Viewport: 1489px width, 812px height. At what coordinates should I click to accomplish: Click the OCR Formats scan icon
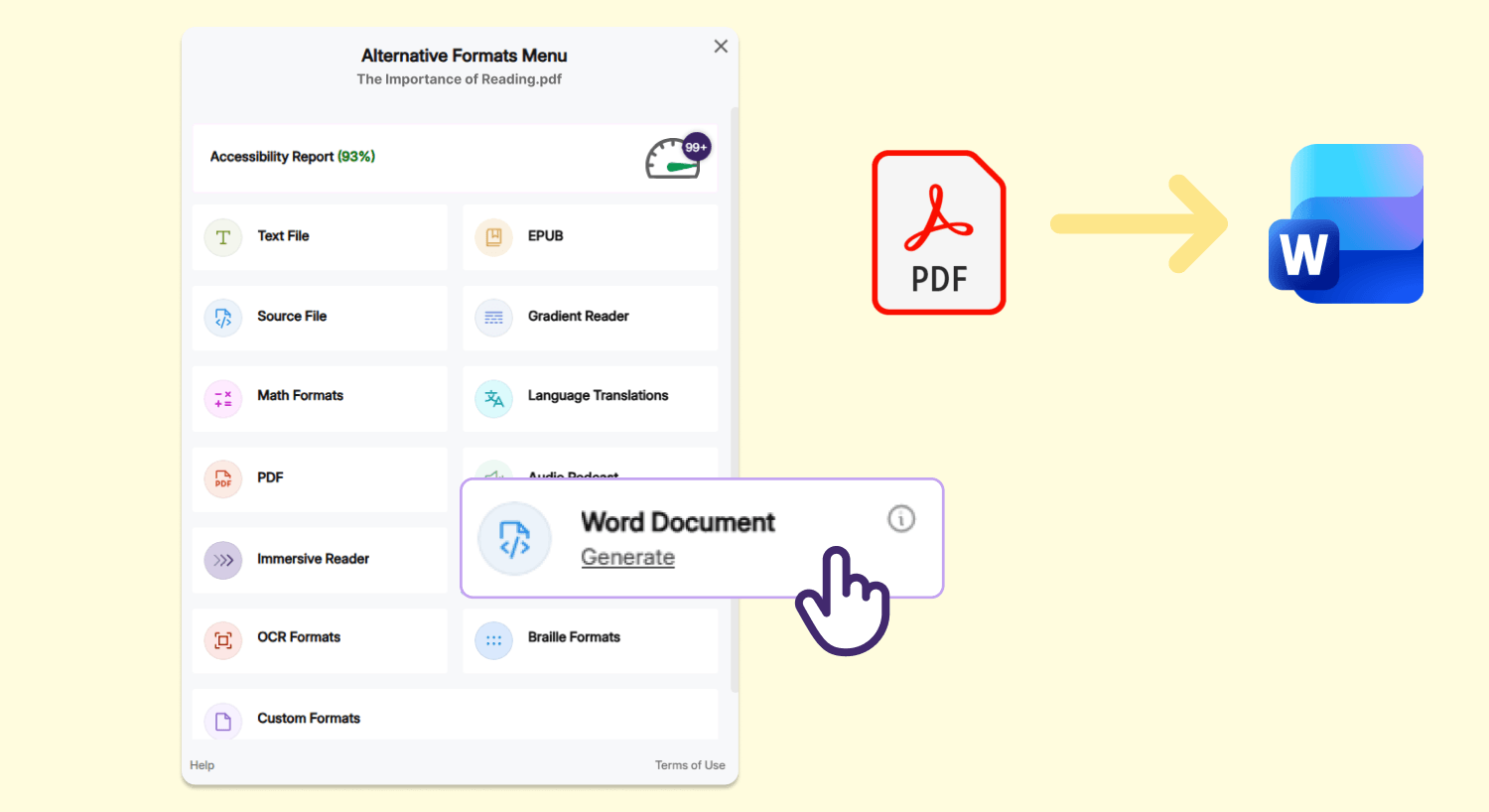click(223, 640)
